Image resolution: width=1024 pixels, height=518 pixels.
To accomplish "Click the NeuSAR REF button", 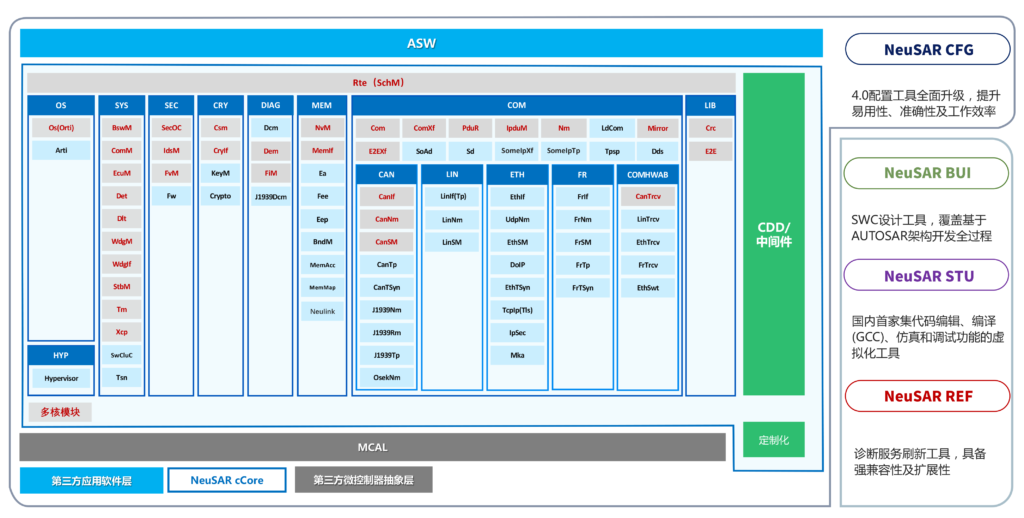I will tap(928, 396).
